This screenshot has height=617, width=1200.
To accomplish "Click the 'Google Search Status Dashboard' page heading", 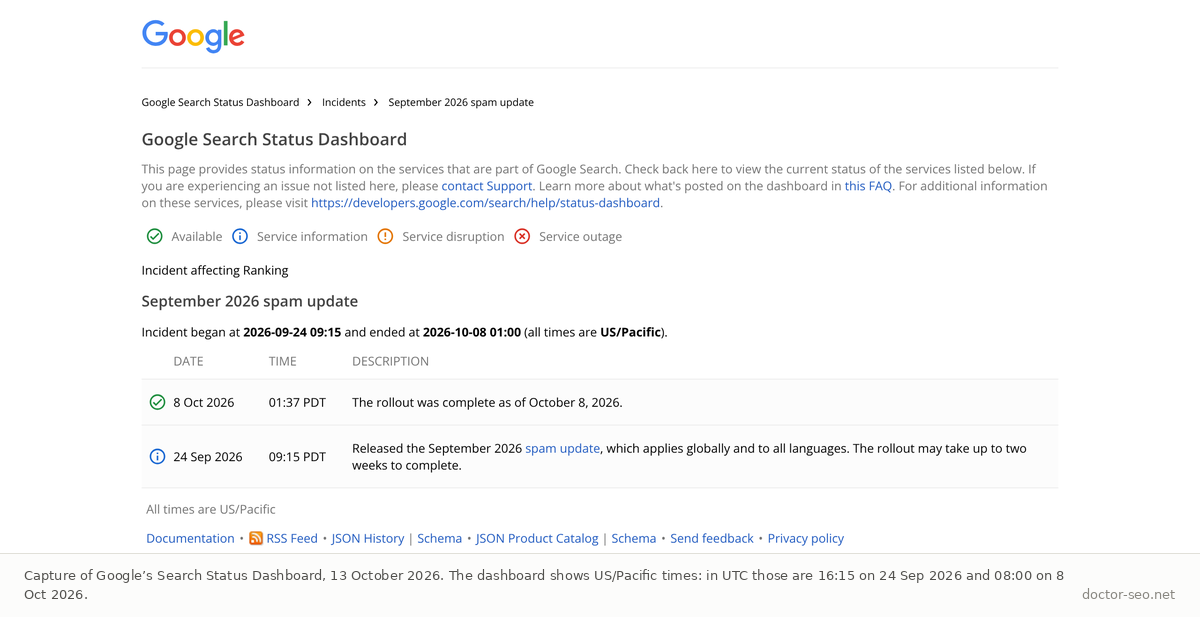I will click(x=274, y=139).
